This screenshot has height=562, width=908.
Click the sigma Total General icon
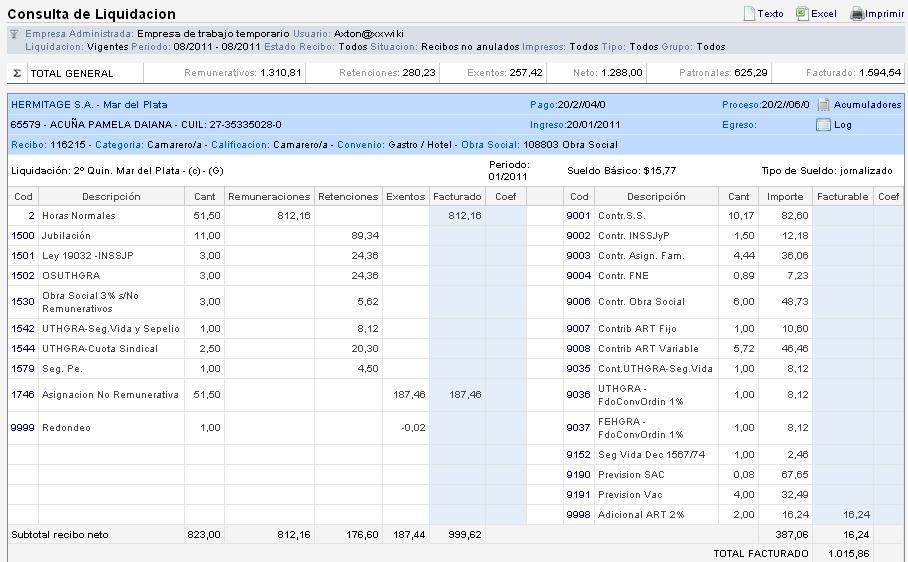tap(16, 73)
